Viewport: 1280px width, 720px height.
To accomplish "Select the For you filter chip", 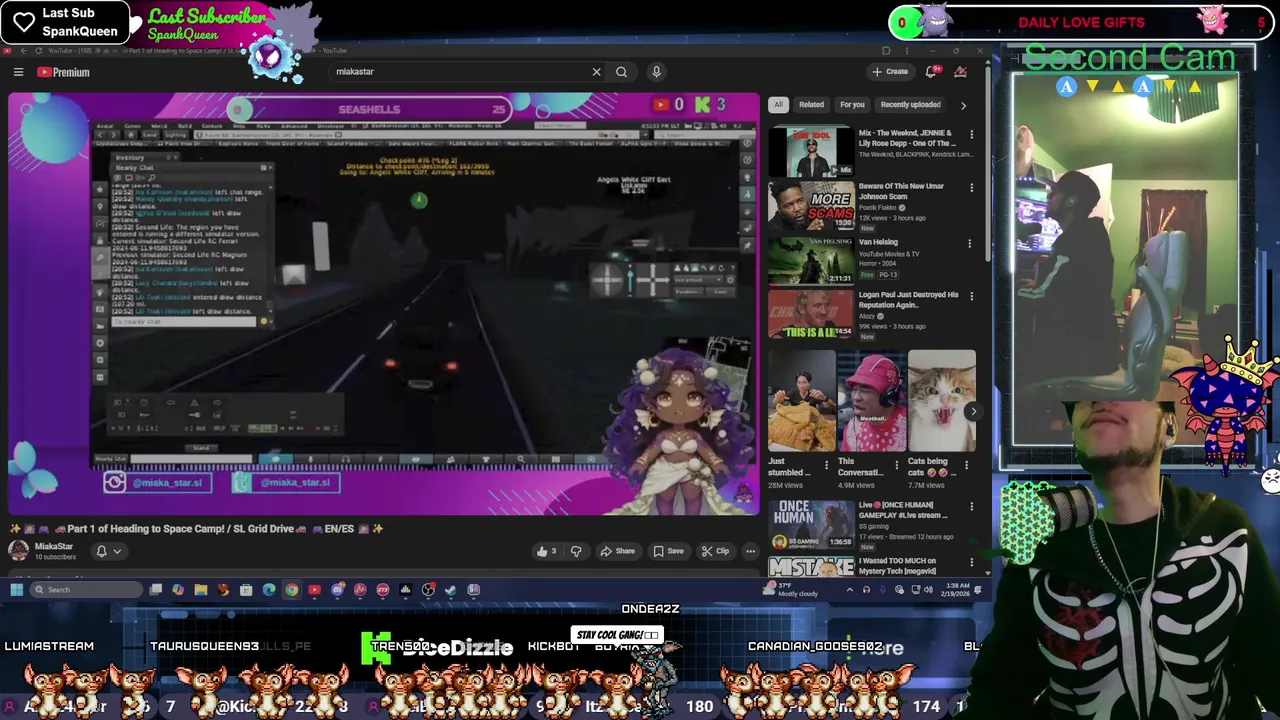I will tap(852, 104).
